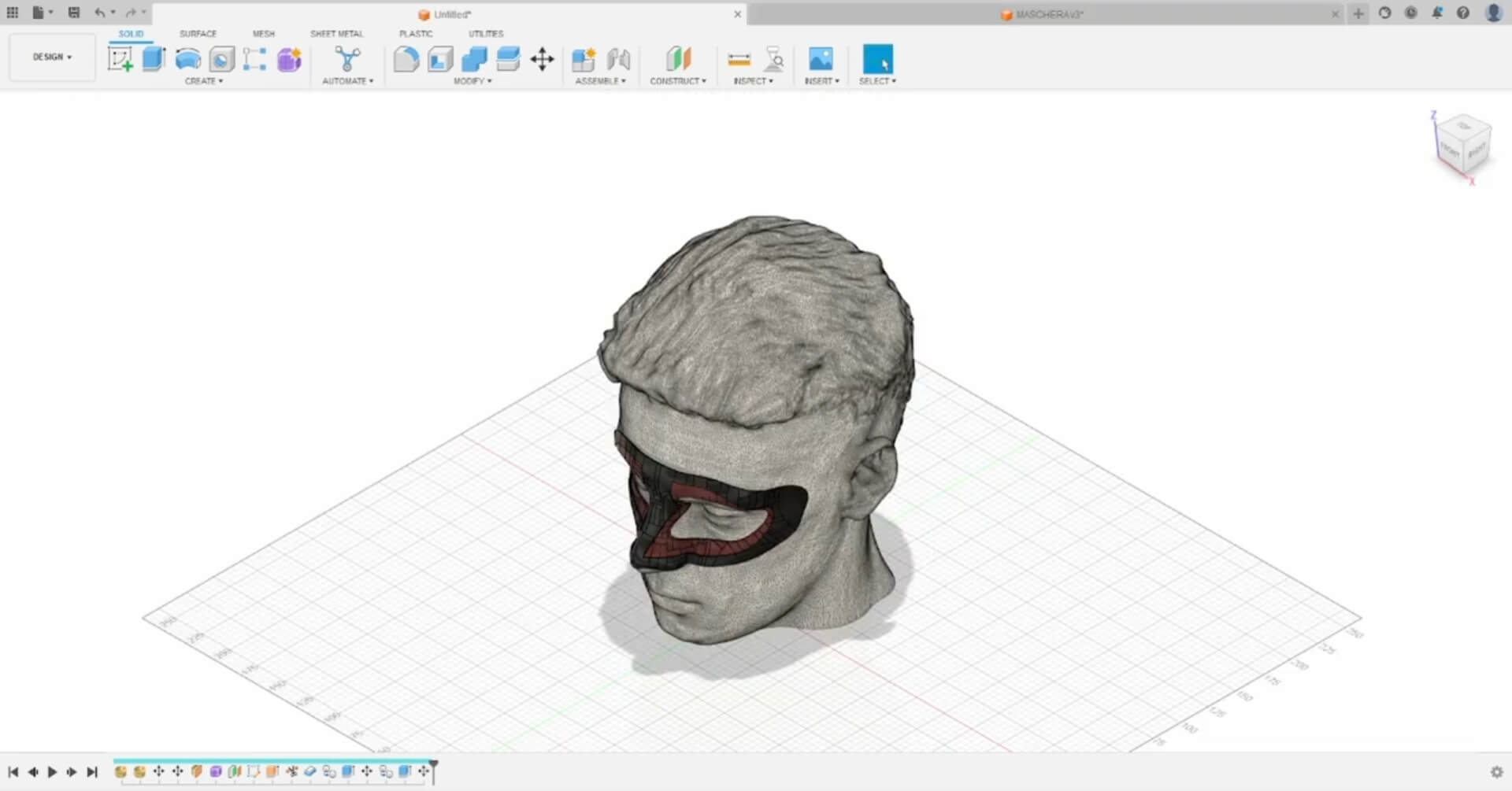Open the File menu dropdown
1512x791 pixels.
42,13
